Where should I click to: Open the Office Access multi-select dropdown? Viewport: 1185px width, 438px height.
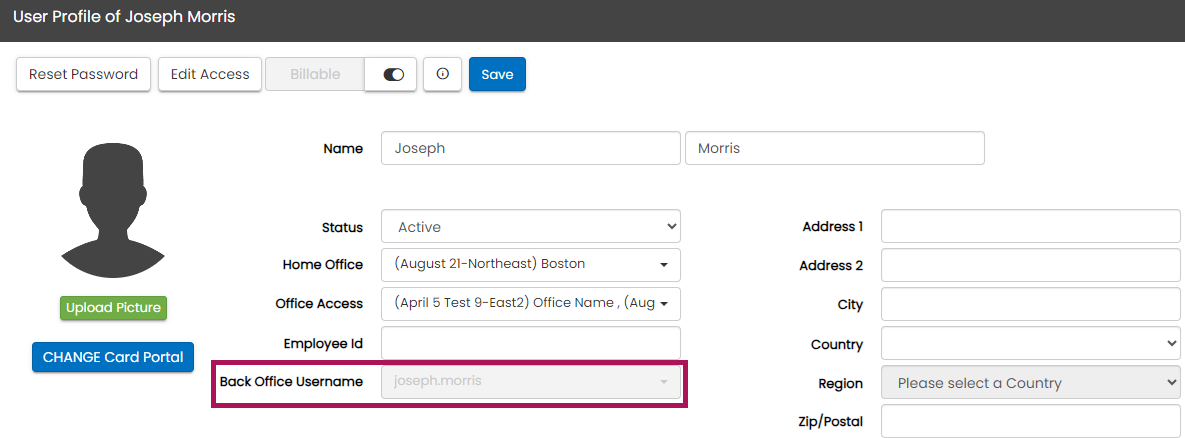(x=530, y=303)
